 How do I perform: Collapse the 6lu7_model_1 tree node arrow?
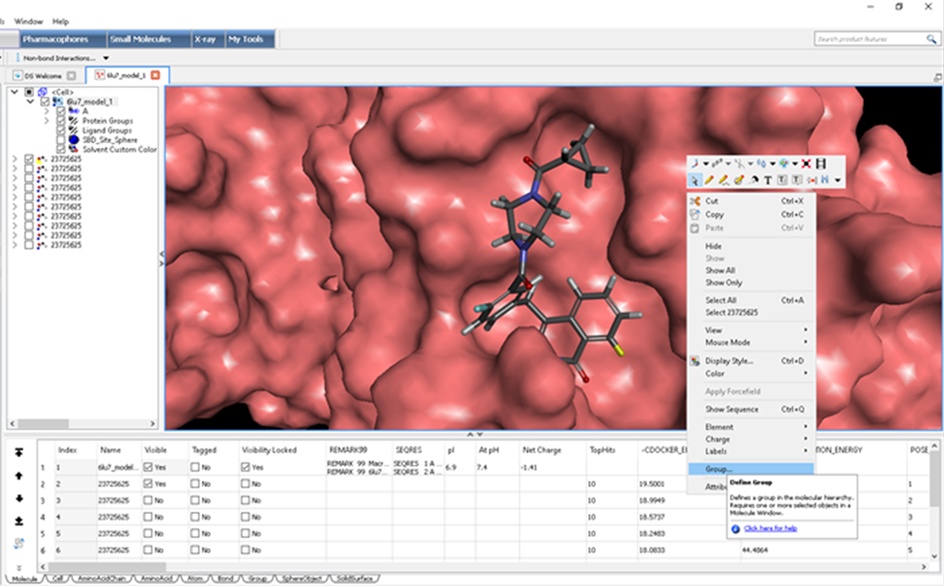(30, 102)
